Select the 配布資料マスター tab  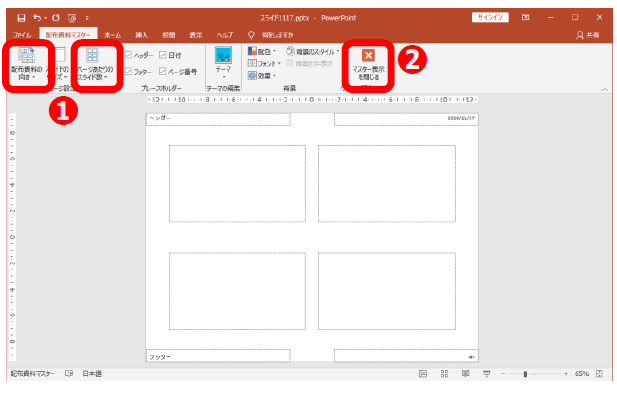(68, 35)
